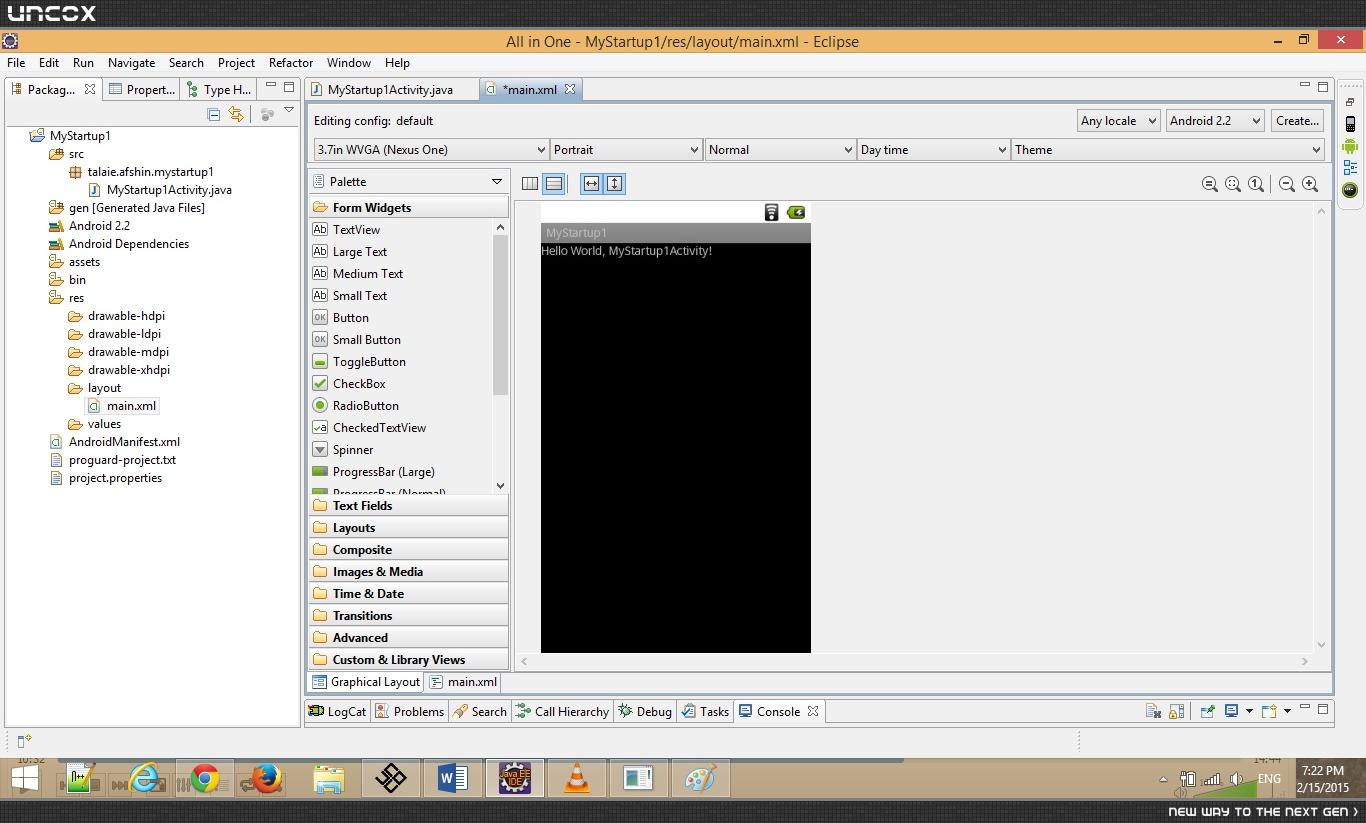Click the zoom to fit icon

point(1233,184)
